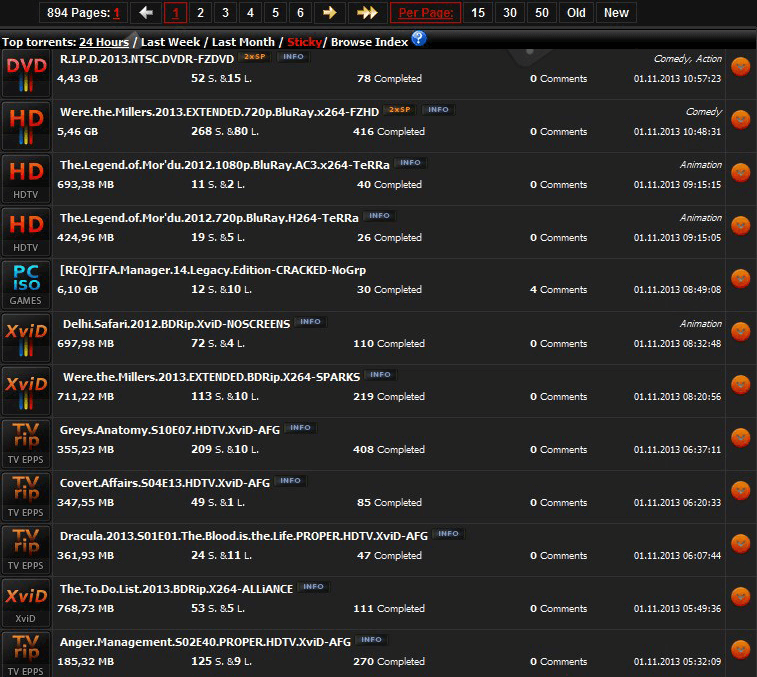
Task: Open INFO badge for Mor'du 1080p
Action: tap(410, 163)
